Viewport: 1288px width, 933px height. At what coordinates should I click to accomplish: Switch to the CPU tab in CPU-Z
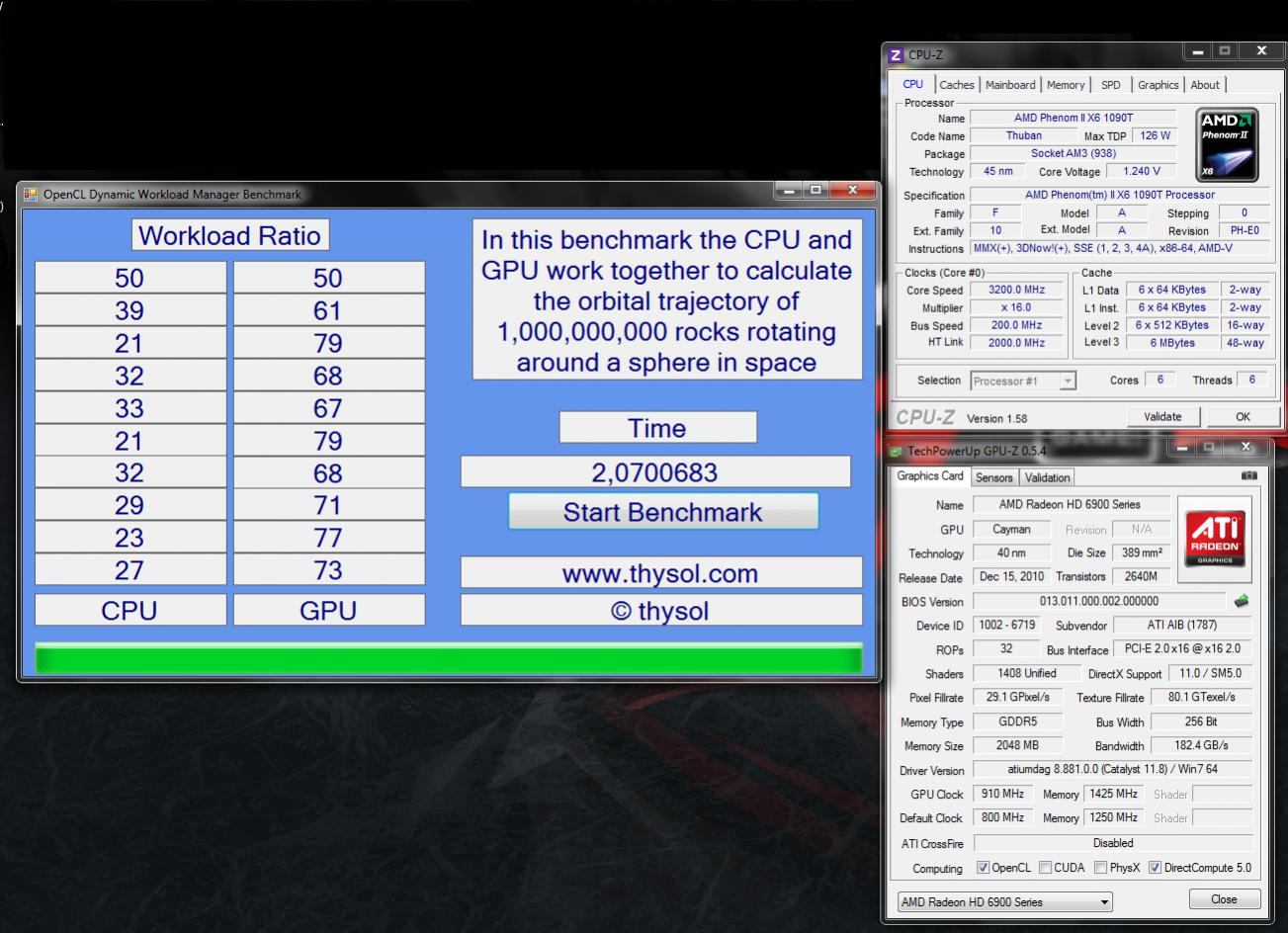pos(913,84)
